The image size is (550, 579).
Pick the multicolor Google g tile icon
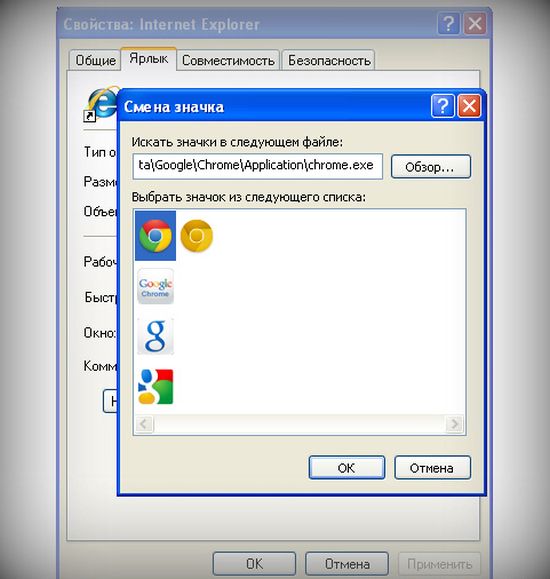pyautogui.click(x=156, y=386)
